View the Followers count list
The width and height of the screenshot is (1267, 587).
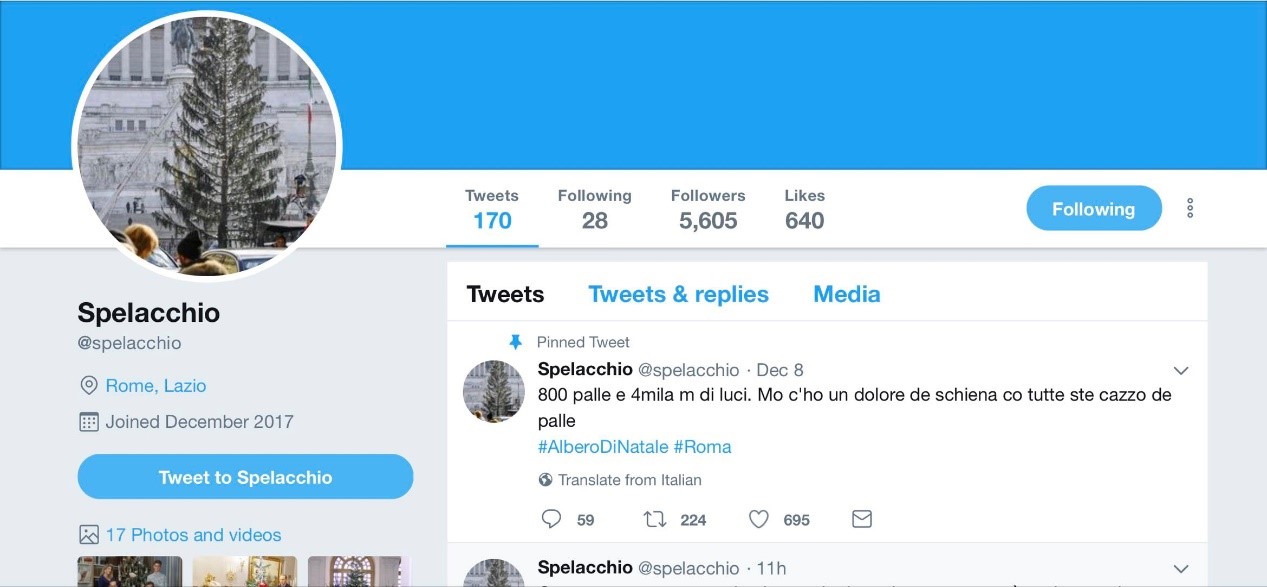[708, 209]
